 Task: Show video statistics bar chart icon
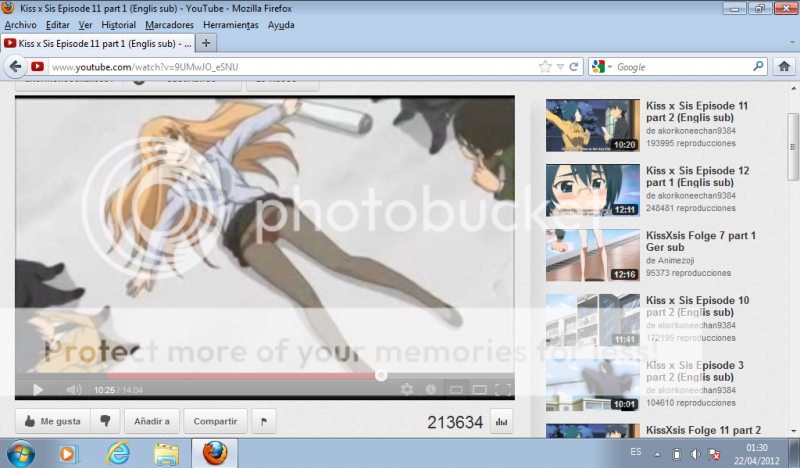(x=502, y=422)
